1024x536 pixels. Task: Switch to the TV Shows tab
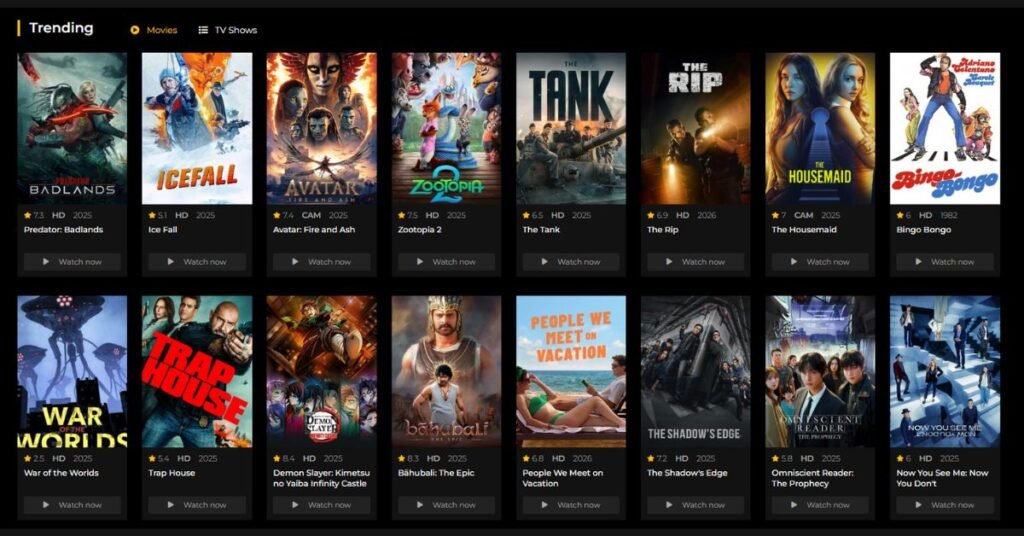point(235,30)
